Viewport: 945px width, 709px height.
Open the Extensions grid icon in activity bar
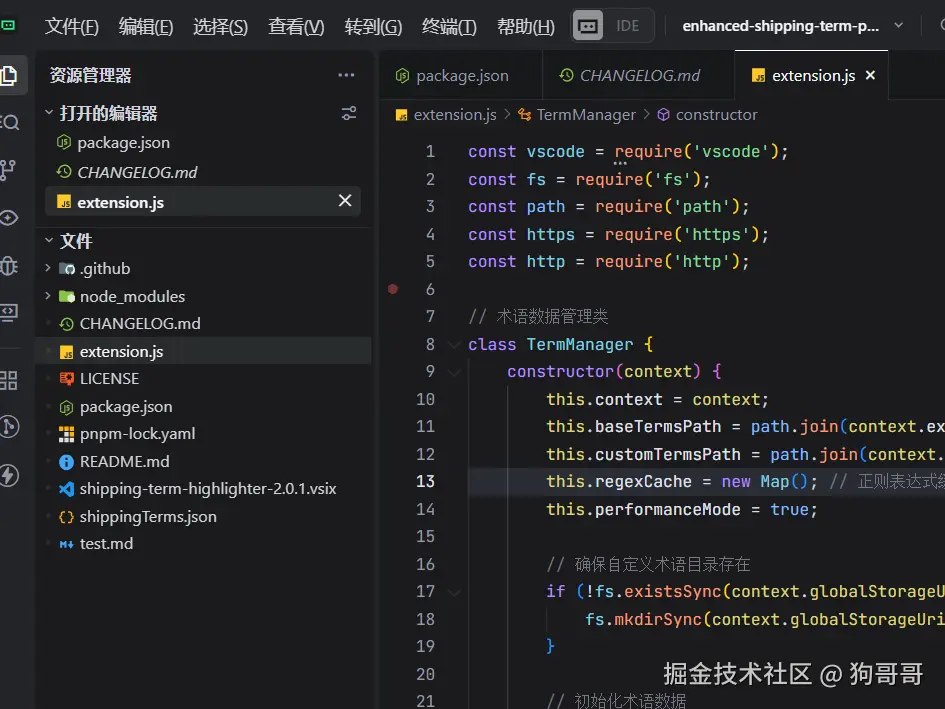pos(9,380)
